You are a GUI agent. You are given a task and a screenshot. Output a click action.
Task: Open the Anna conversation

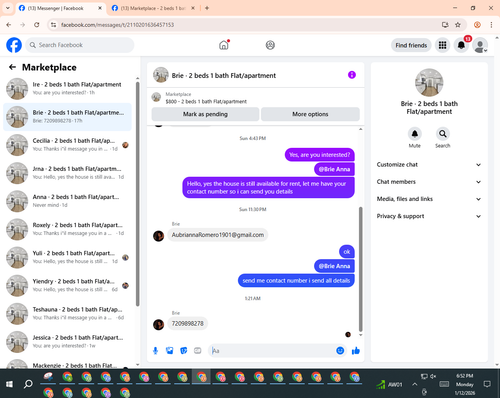pos(67,201)
